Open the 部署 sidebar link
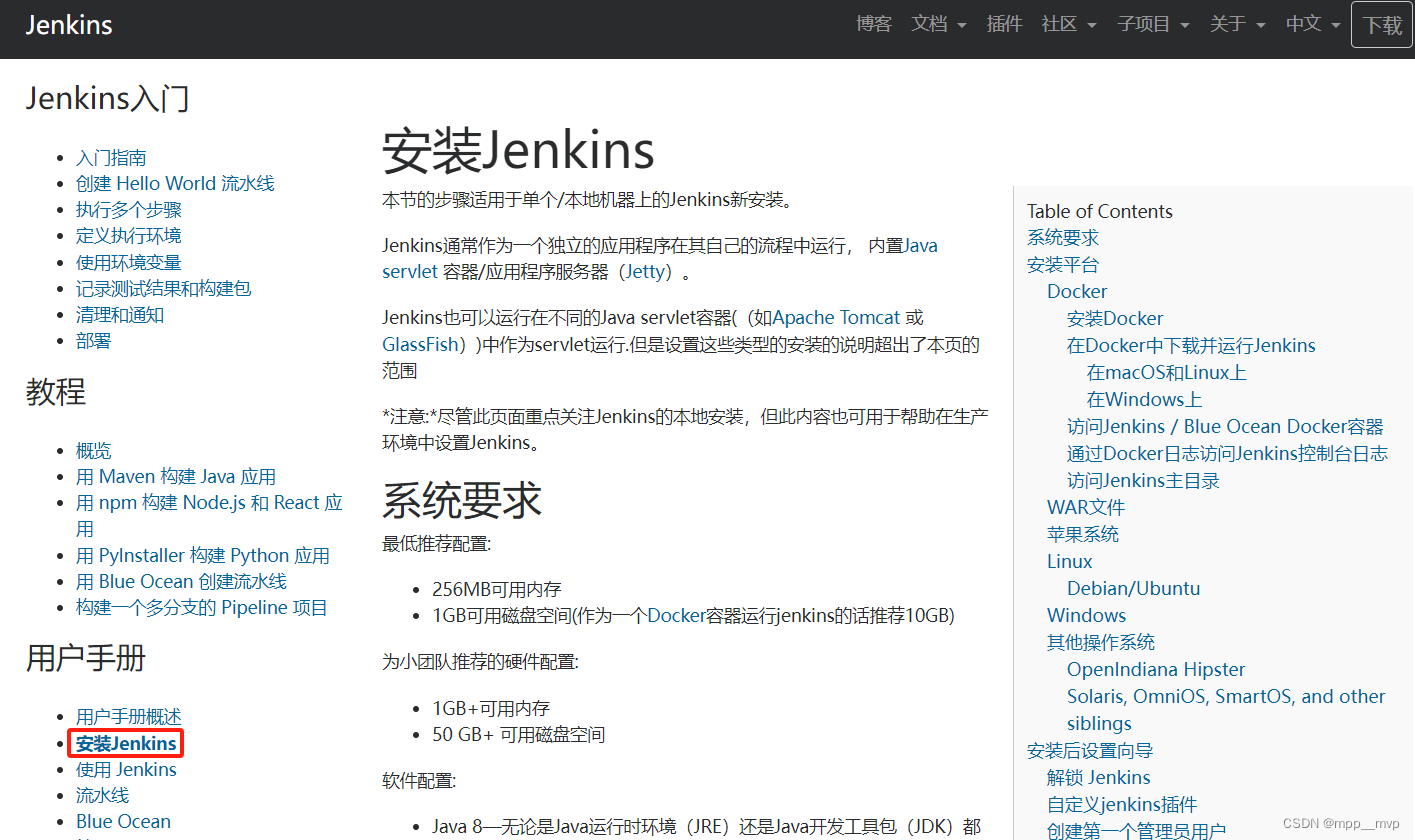Viewport: 1415px width, 840px height. [x=94, y=340]
